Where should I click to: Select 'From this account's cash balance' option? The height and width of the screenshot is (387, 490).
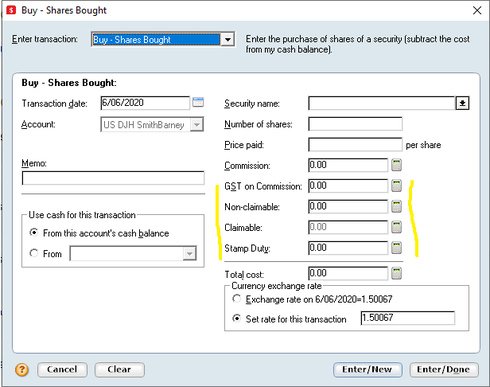[x=34, y=232]
